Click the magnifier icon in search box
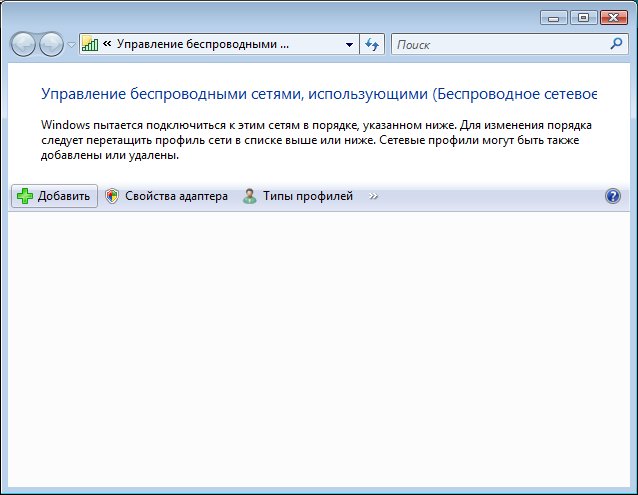Image resolution: width=638 pixels, height=495 pixels. tap(616, 44)
